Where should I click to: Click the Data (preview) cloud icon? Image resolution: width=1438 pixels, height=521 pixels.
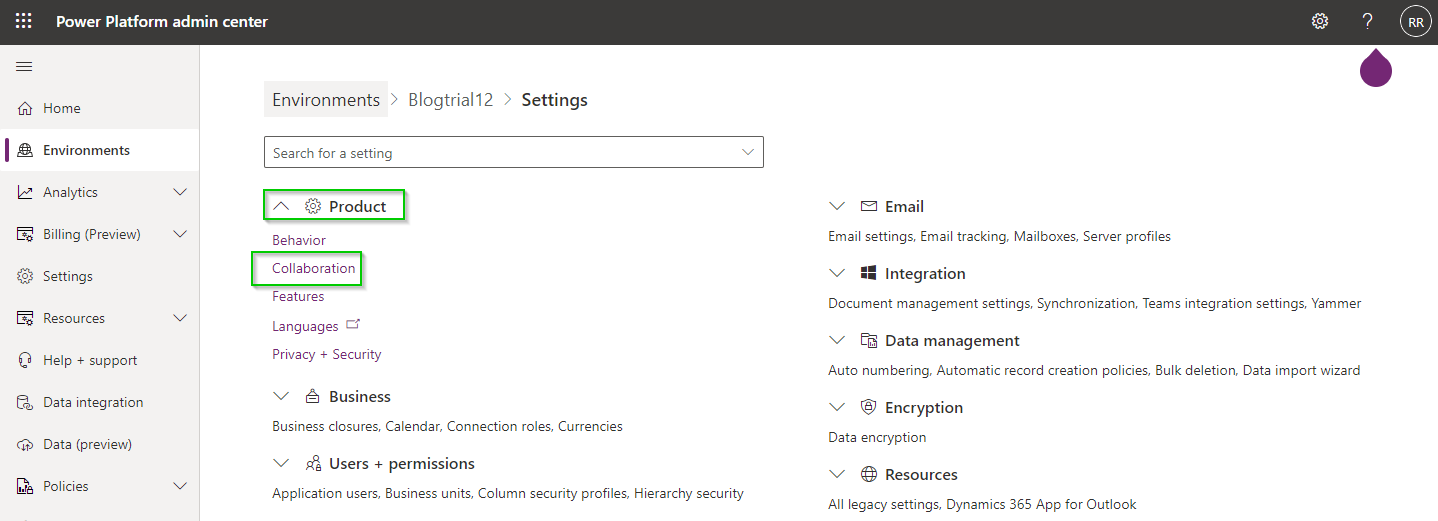coord(25,444)
